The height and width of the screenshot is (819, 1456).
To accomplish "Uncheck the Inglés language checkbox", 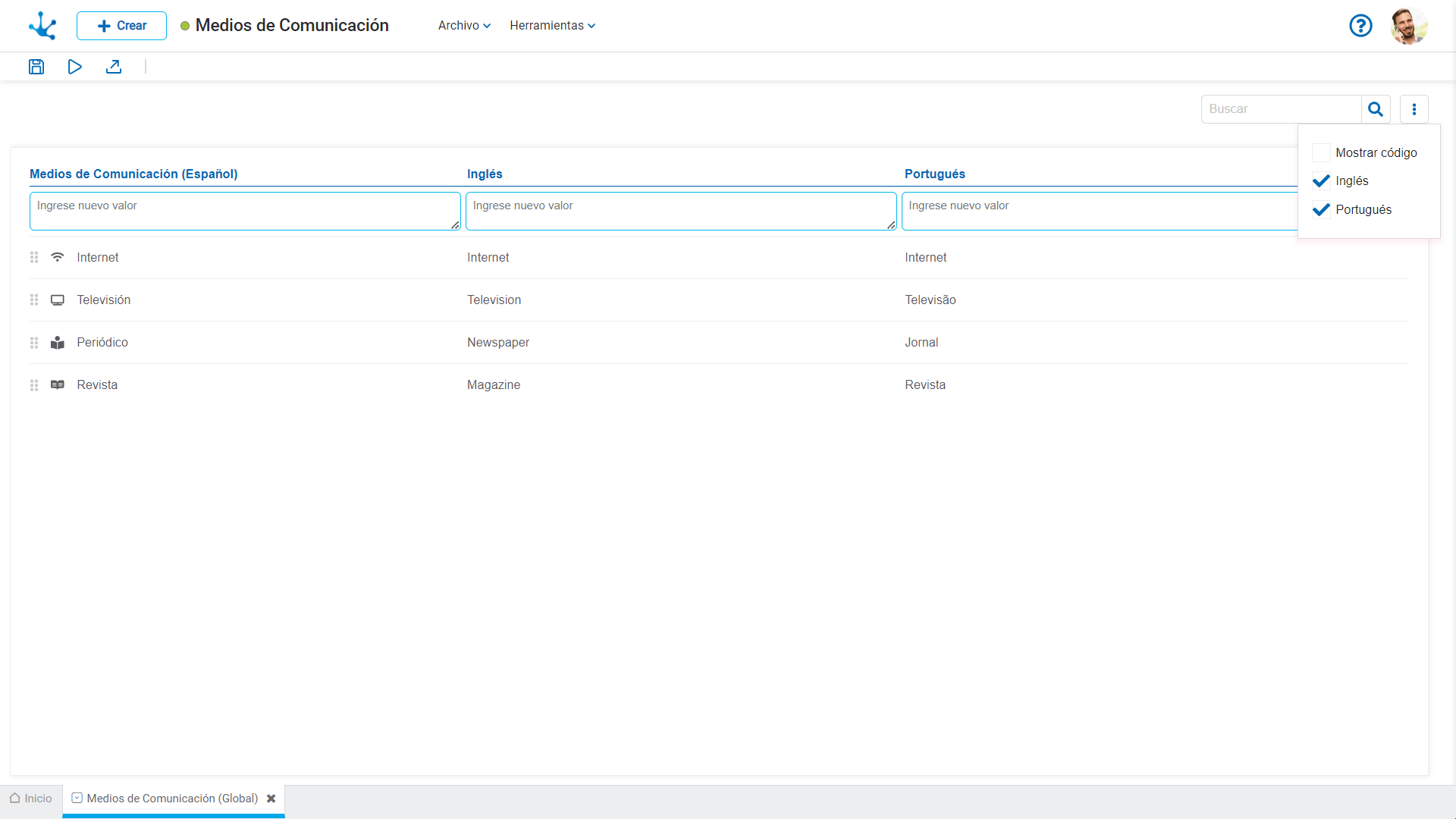I will [1321, 180].
